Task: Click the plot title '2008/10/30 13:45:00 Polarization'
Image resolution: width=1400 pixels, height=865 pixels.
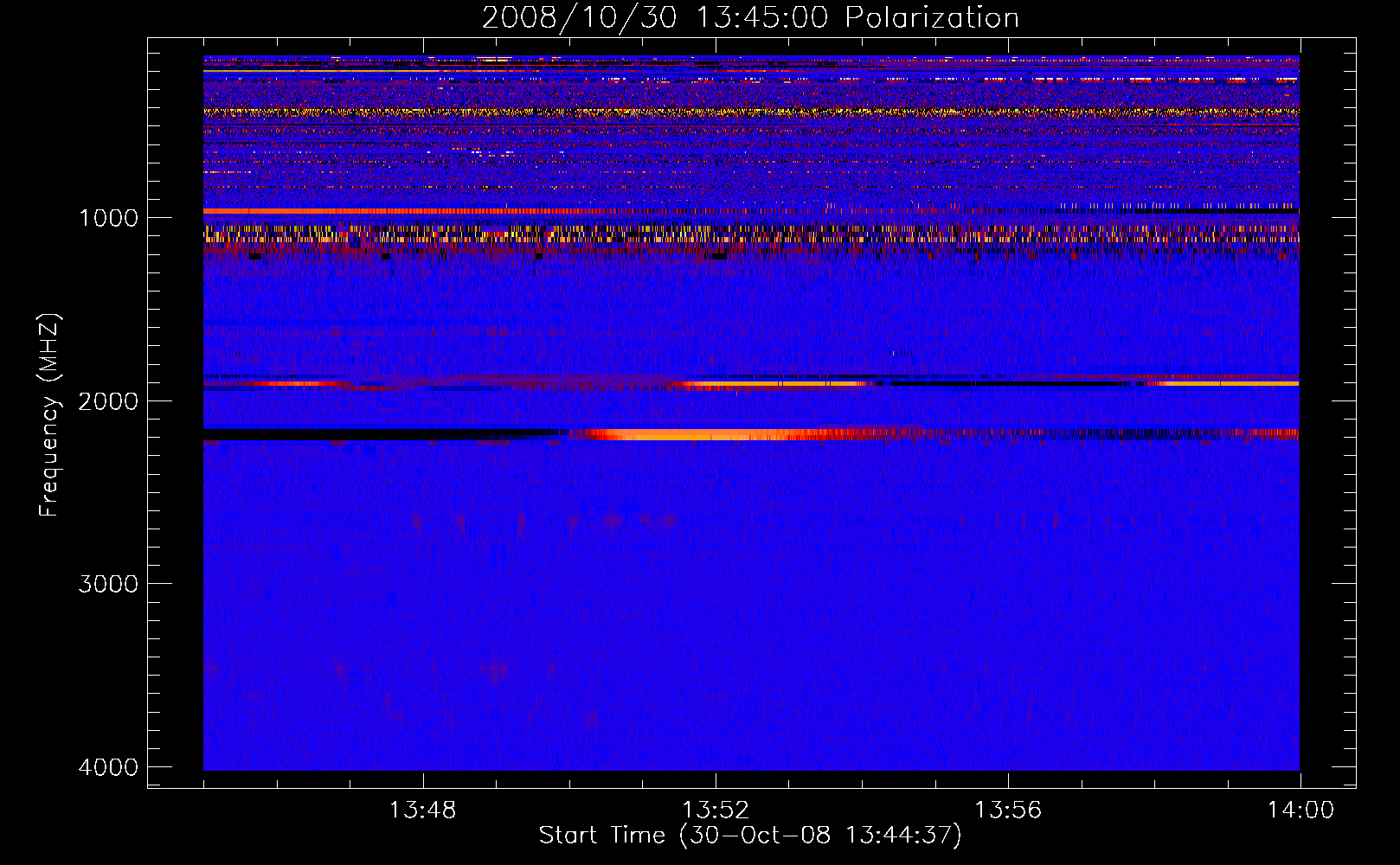Action: (x=750, y=17)
